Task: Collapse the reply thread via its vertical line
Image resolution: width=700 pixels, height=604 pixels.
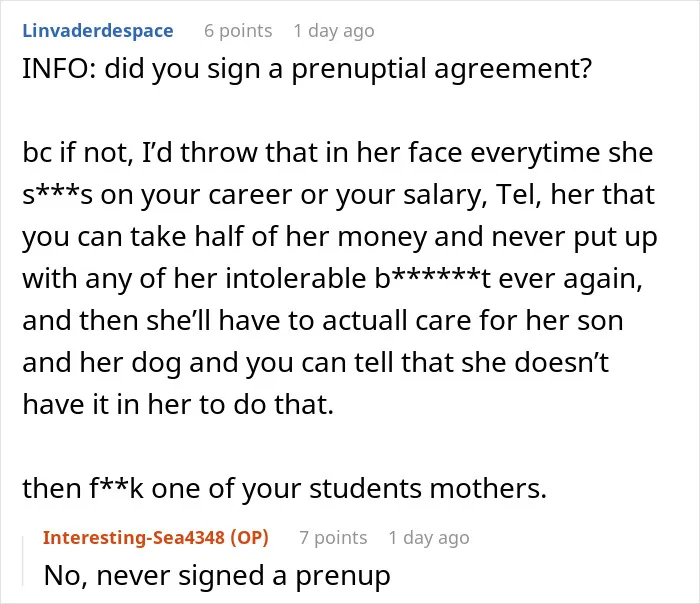Action: pyautogui.click(x=23, y=561)
